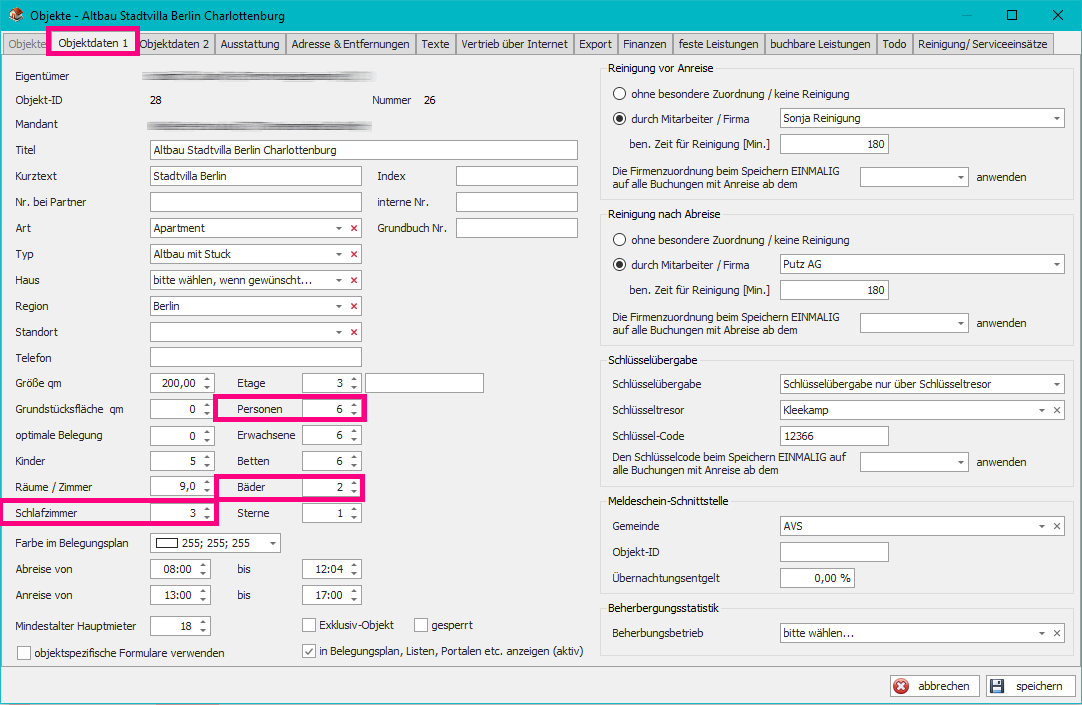Click anwenden under Reinigung nach Abreise
Image resolution: width=1082 pixels, height=705 pixels.
(1001, 323)
